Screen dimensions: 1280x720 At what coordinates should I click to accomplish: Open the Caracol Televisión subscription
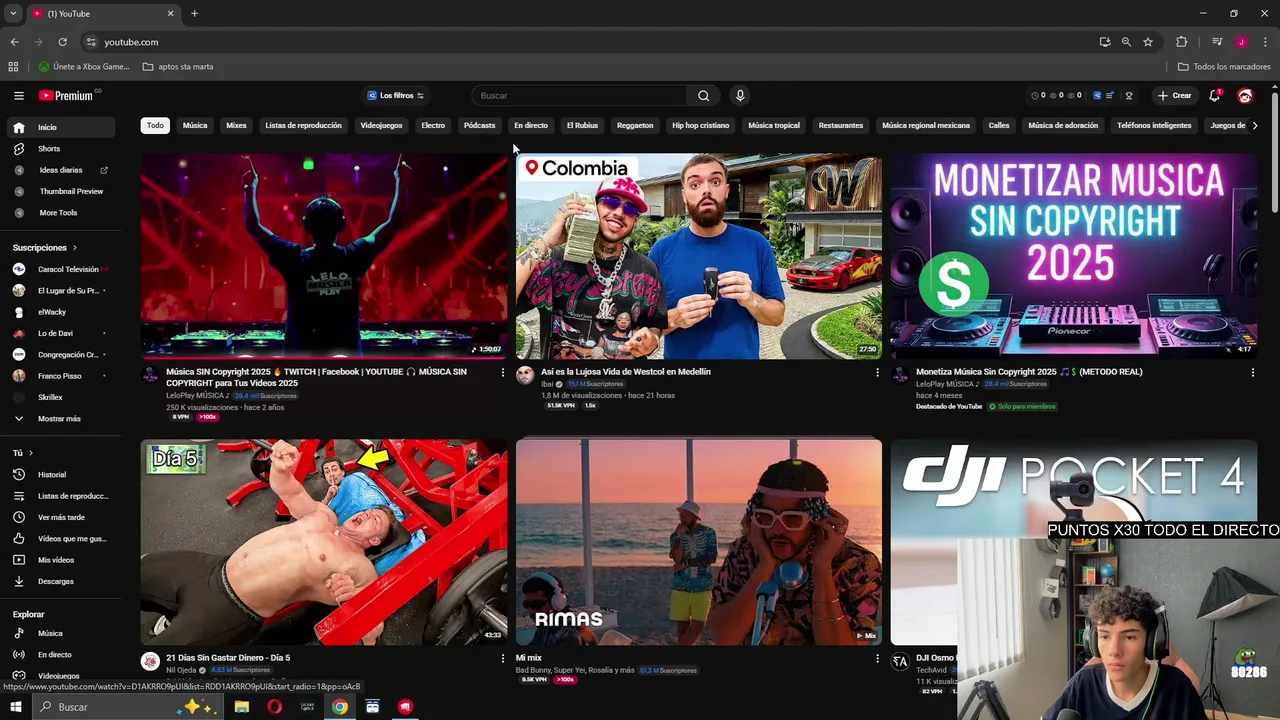point(62,269)
